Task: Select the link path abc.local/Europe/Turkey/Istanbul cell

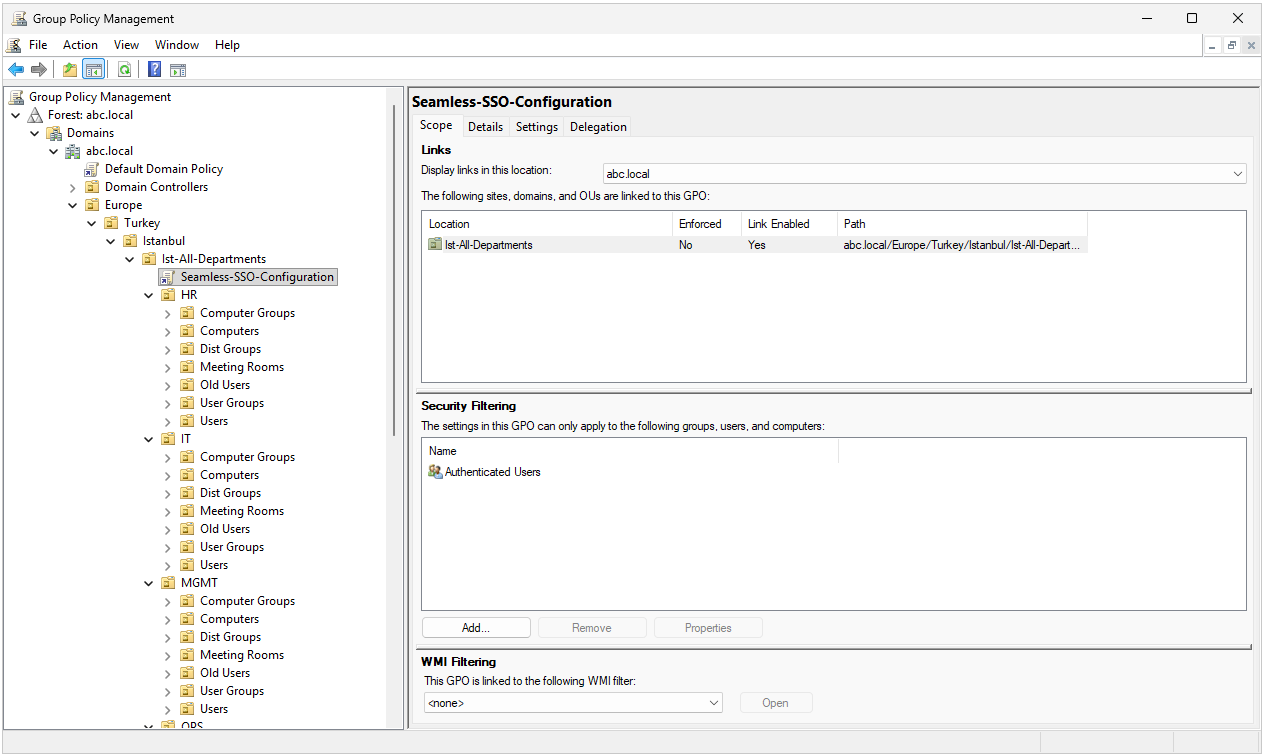Action: click(x=961, y=245)
